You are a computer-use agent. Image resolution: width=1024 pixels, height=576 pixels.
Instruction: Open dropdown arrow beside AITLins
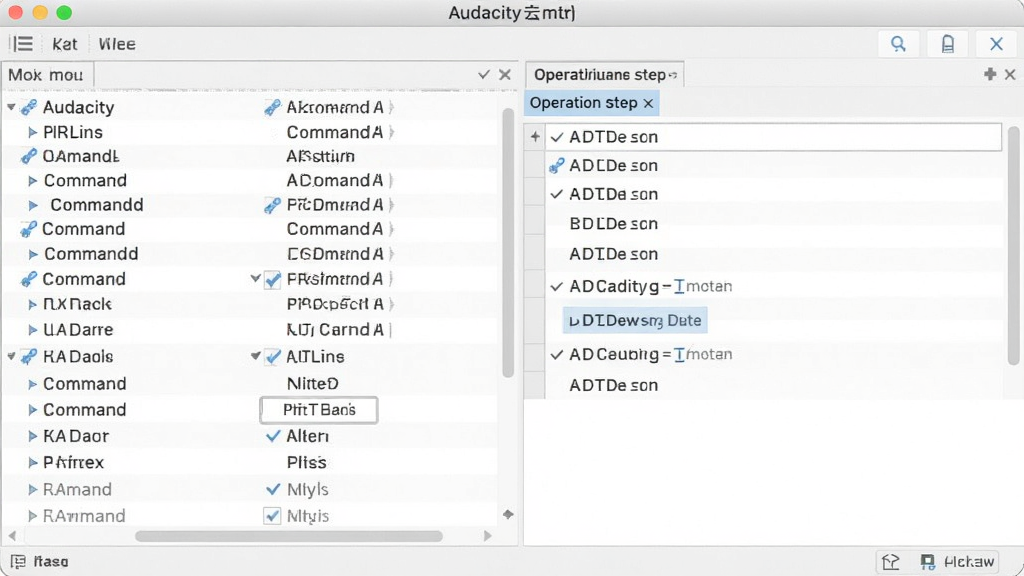(255, 356)
